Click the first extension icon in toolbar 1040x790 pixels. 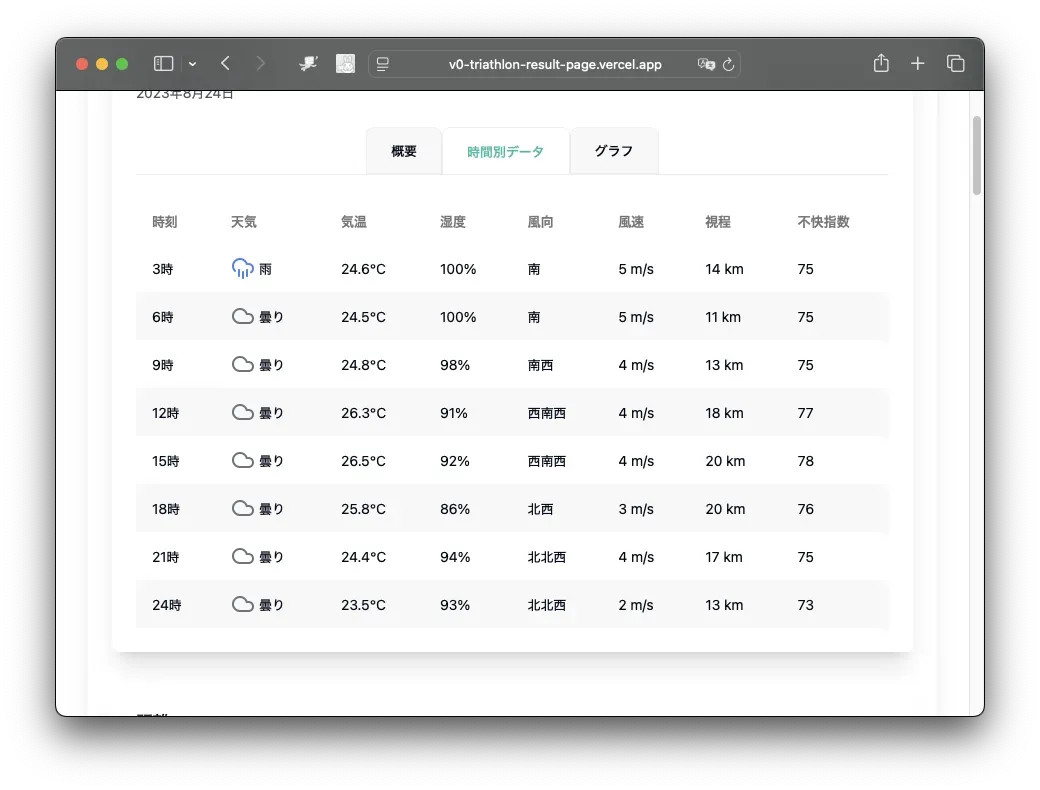pos(309,64)
